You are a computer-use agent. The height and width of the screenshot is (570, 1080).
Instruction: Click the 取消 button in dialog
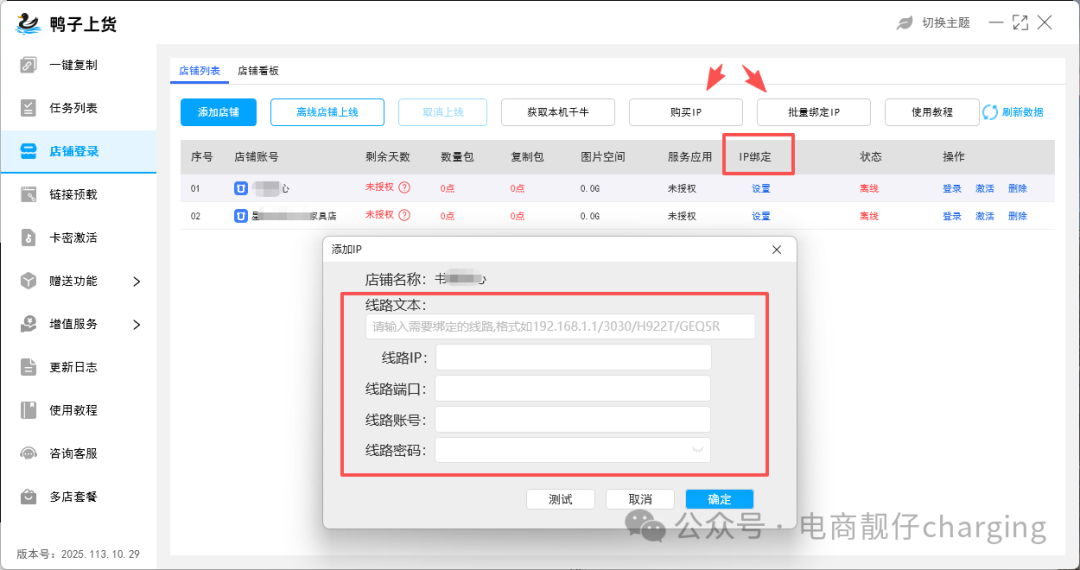pyautogui.click(x=641, y=499)
